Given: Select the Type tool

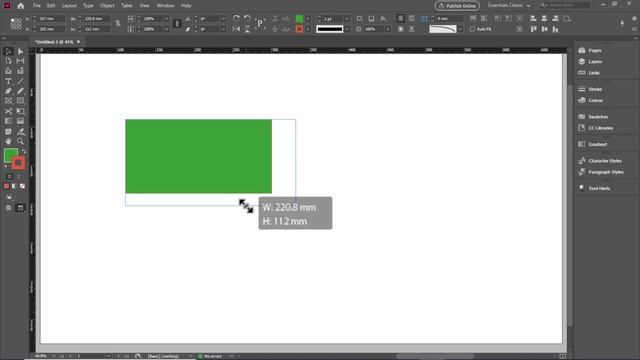Looking at the screenshot, I should 8,81.
